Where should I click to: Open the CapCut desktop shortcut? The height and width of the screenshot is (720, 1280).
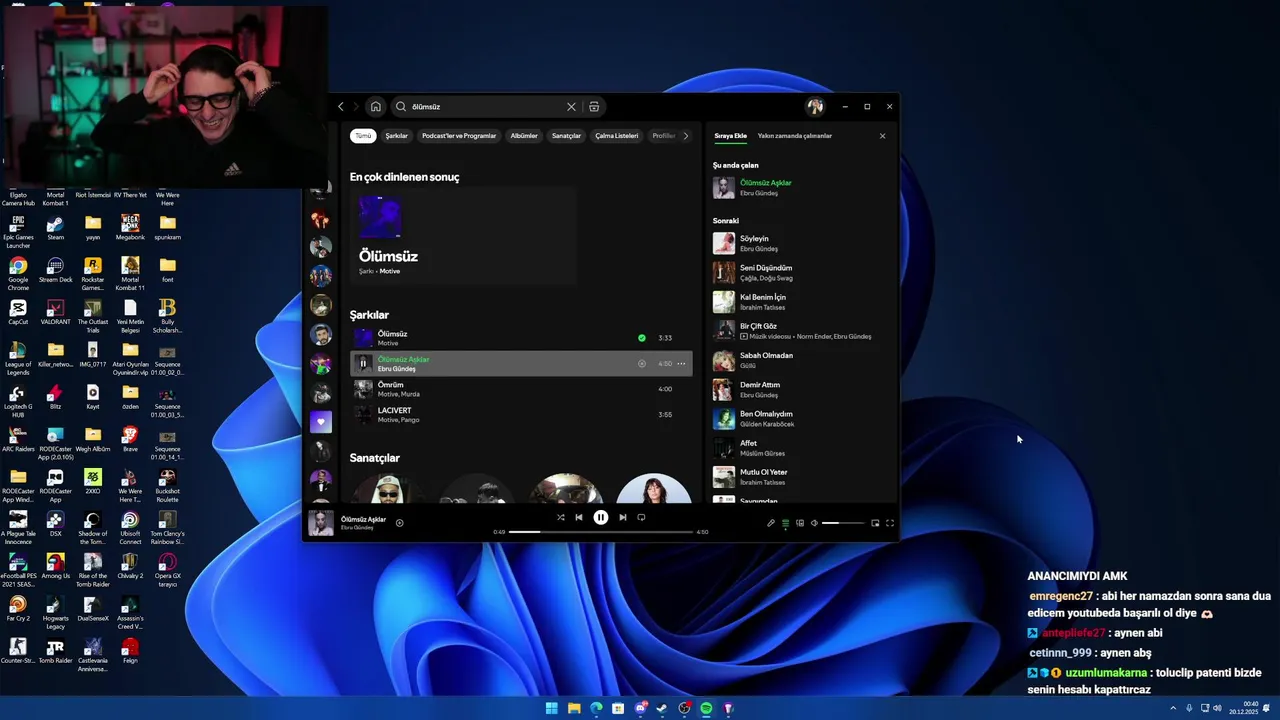(x=18, y=314)
